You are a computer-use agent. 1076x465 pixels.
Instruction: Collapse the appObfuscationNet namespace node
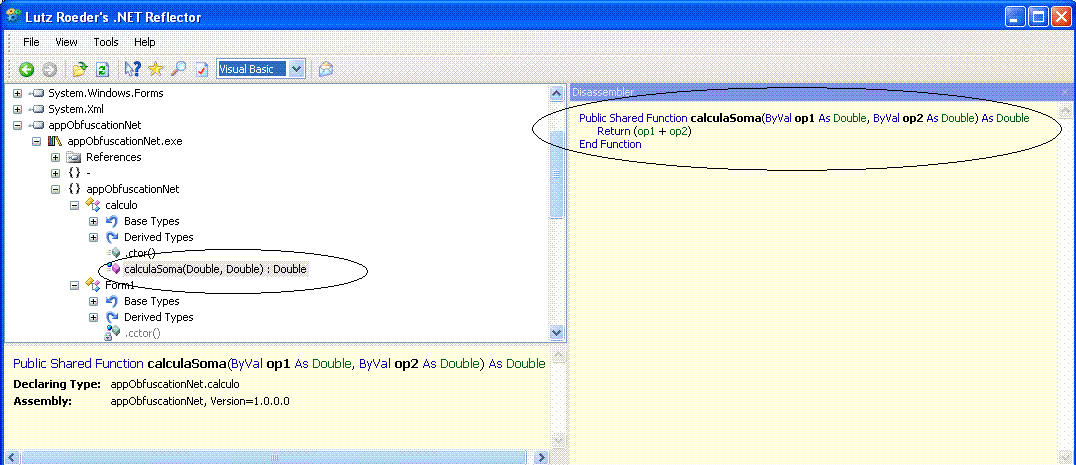coord(56,189)
